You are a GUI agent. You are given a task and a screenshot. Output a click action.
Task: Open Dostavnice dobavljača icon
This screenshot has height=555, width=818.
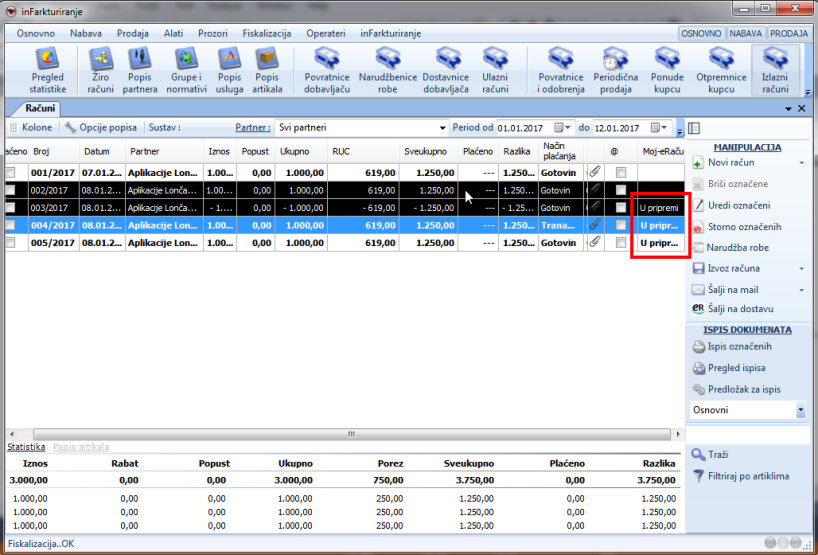(446, 70)
